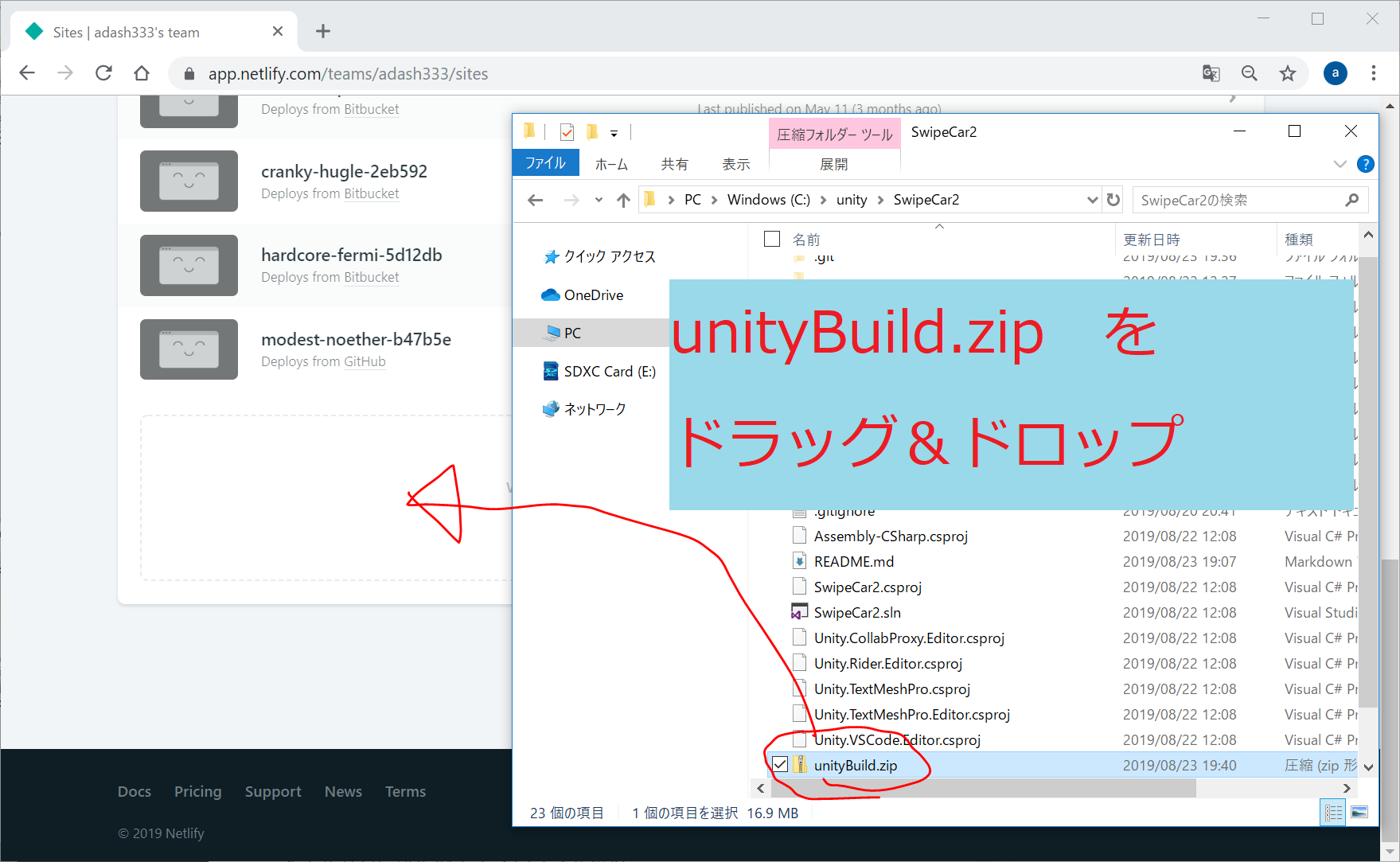Open Pricing link in Netlify footer
This screenshot has height=862, width=1400.
pyautogui.click(x=198, y=791)
